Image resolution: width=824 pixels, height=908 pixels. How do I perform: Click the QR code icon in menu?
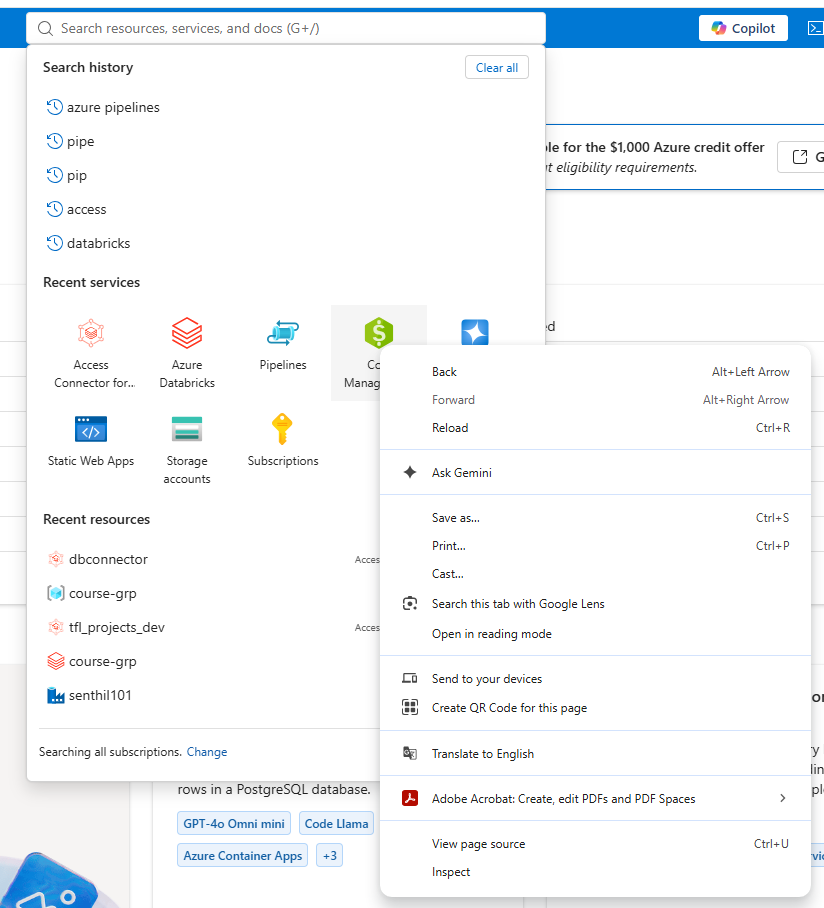(410, 708)
